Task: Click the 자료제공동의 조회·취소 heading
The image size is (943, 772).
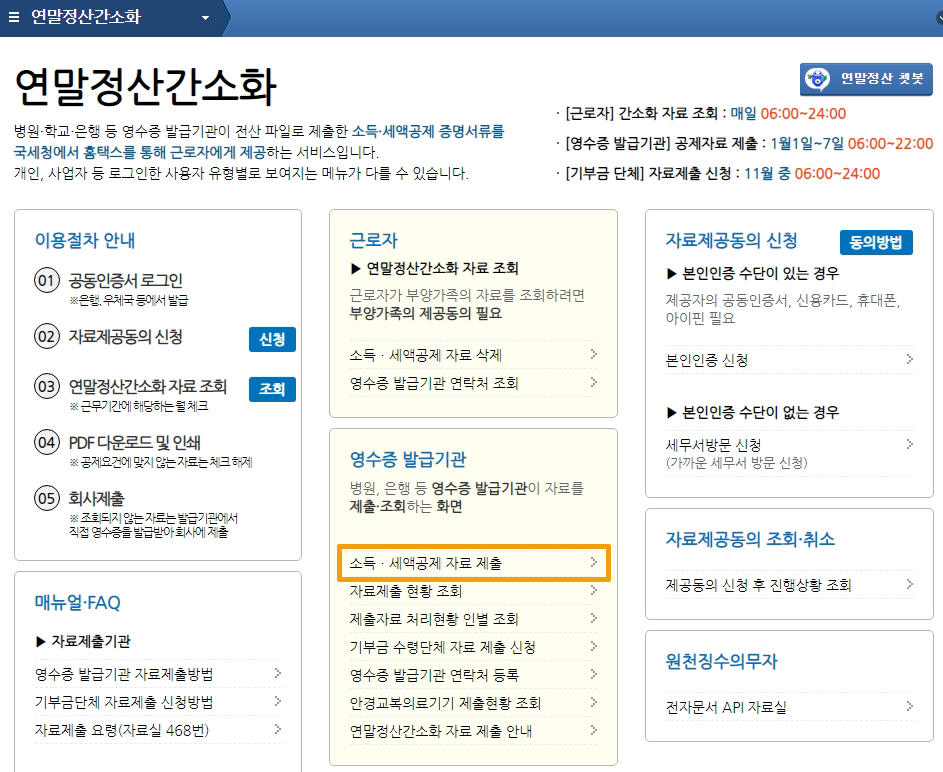Action: point(750,539)
